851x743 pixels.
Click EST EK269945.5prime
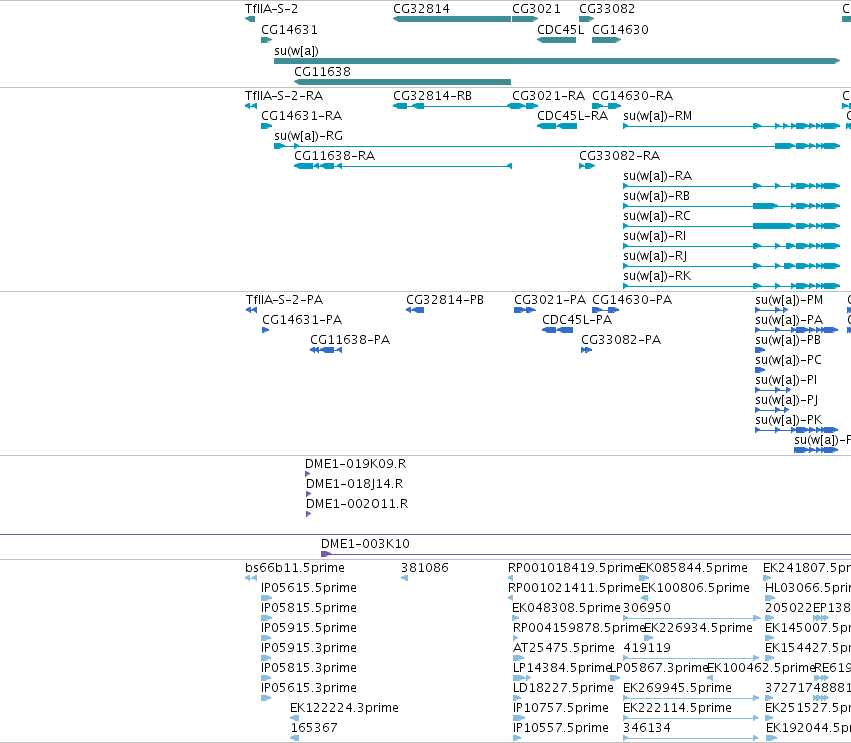677,689
